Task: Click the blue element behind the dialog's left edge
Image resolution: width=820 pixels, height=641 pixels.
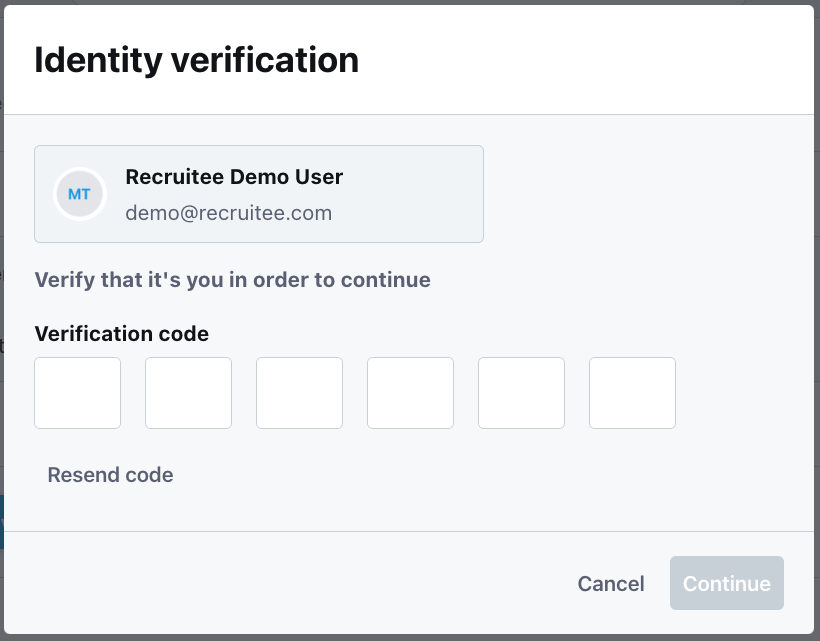Action: click(x=2, y=522)
